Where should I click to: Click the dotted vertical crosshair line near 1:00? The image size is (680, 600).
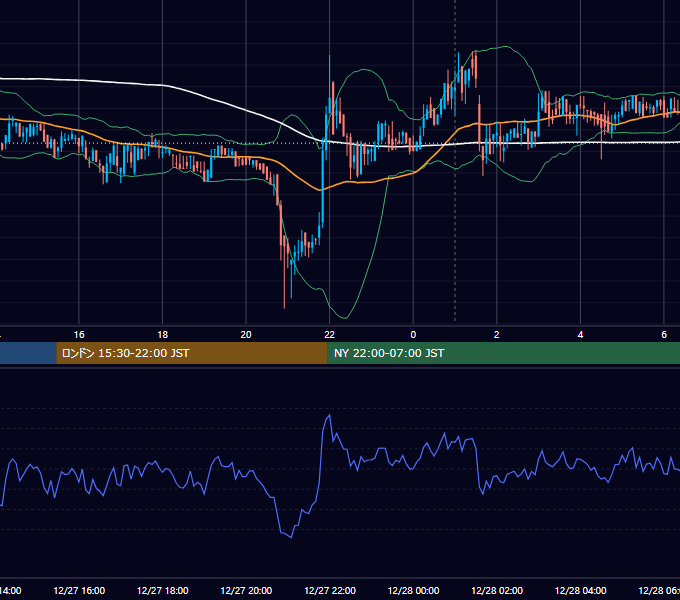coord(455,161)
